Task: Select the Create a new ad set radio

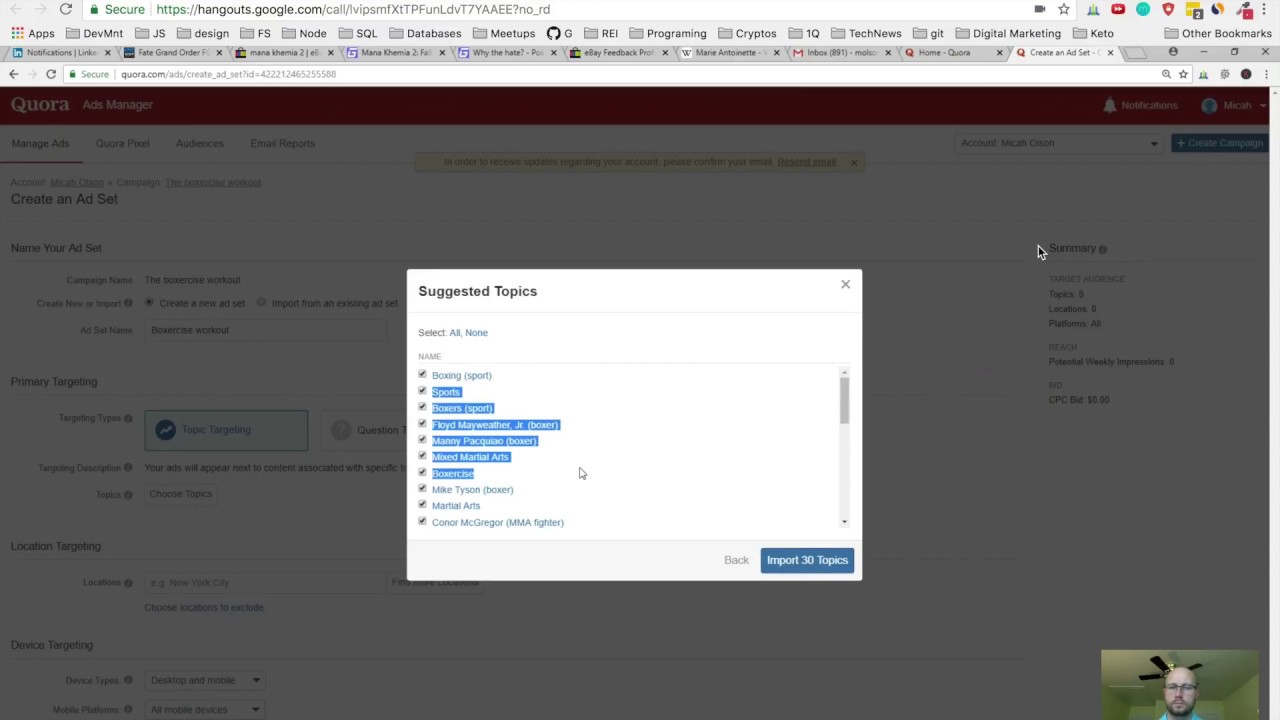Action: point(149,302)
